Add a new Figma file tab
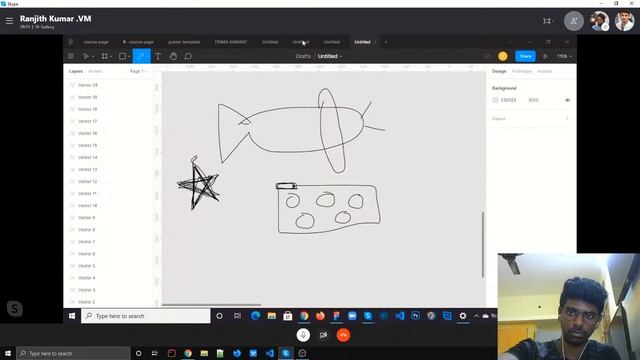The width and height of the screenshot is (640, 360). [x=386, y=42]
